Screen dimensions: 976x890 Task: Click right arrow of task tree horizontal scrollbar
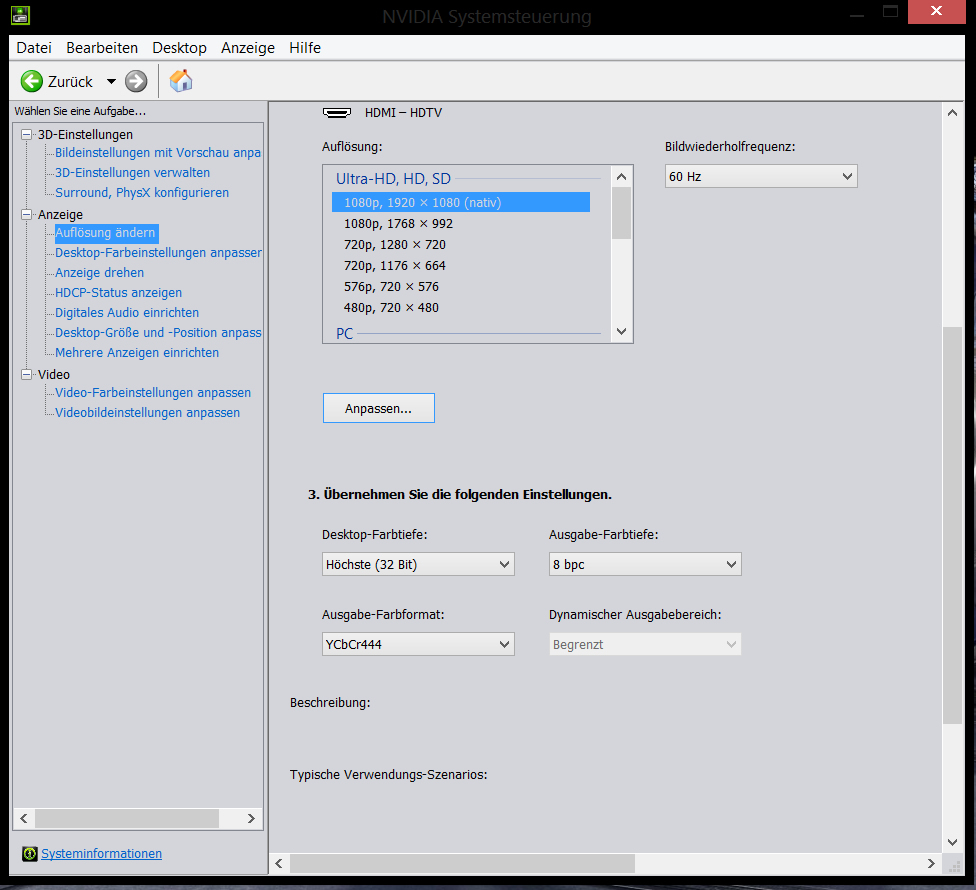(x=251, y=818)
